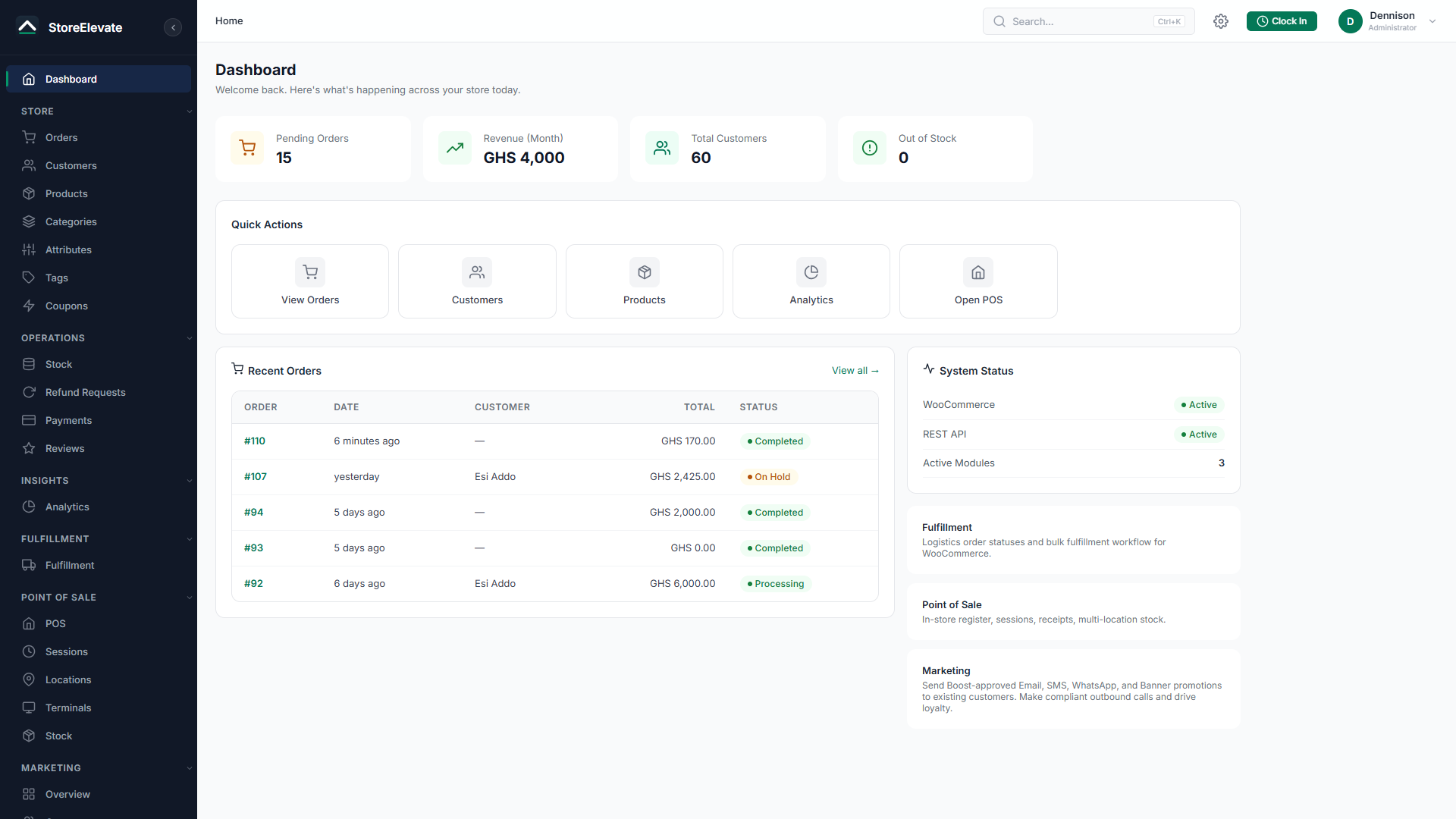Click the Fulfillment truck icon in sidebar

point(29,565)
